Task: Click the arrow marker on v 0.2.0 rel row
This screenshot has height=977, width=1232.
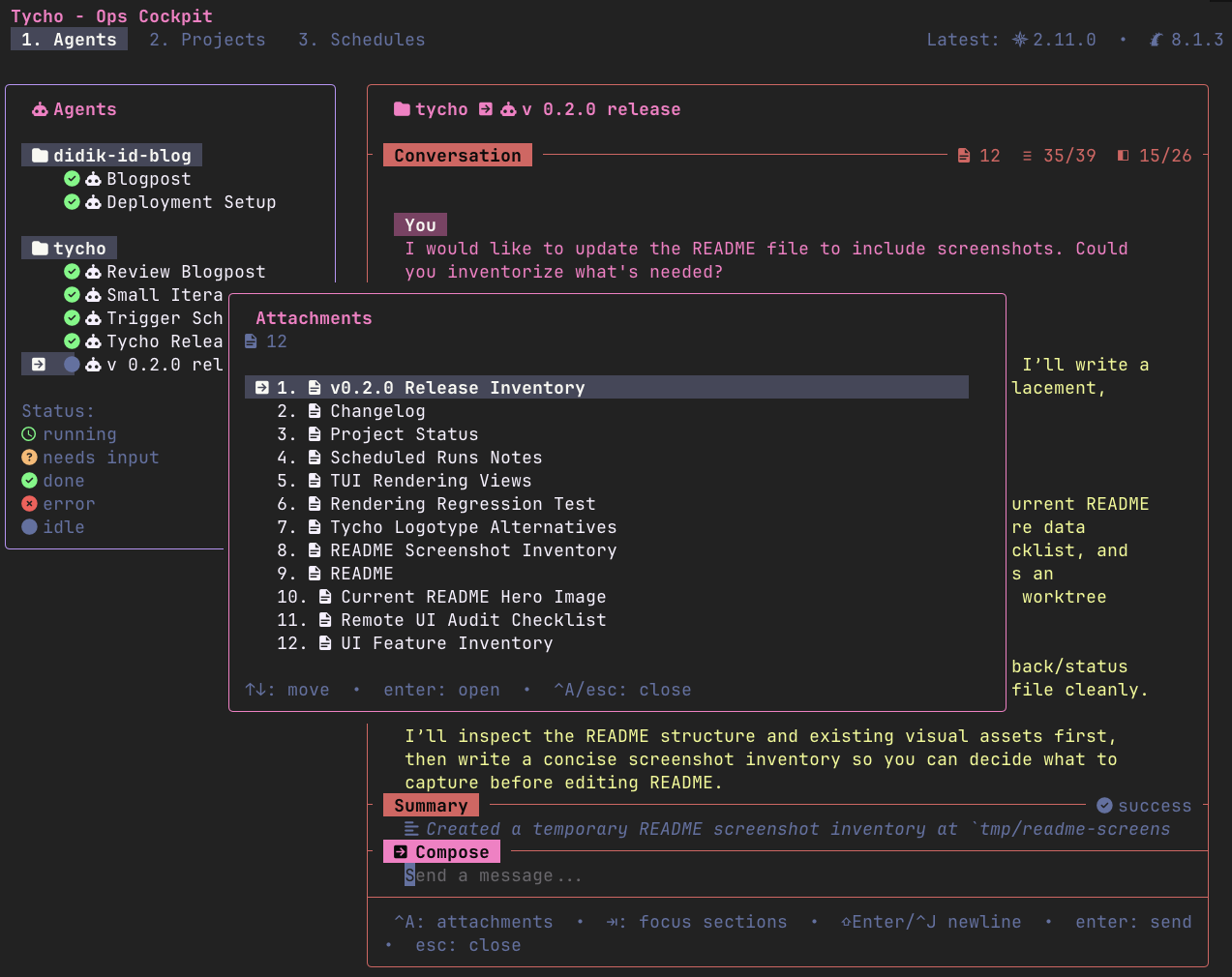Action: (39, 365)
